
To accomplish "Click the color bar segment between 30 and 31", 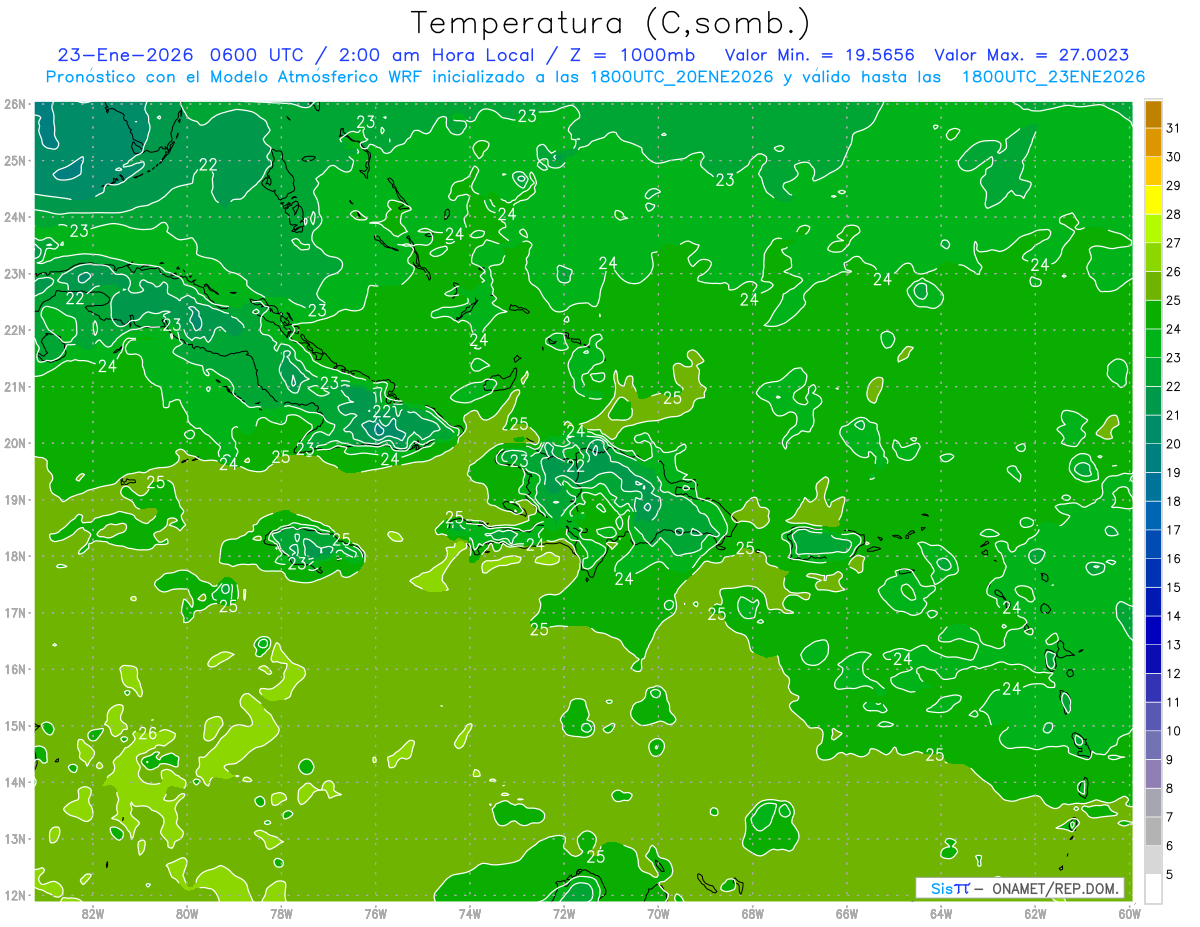I will 1154,143.
